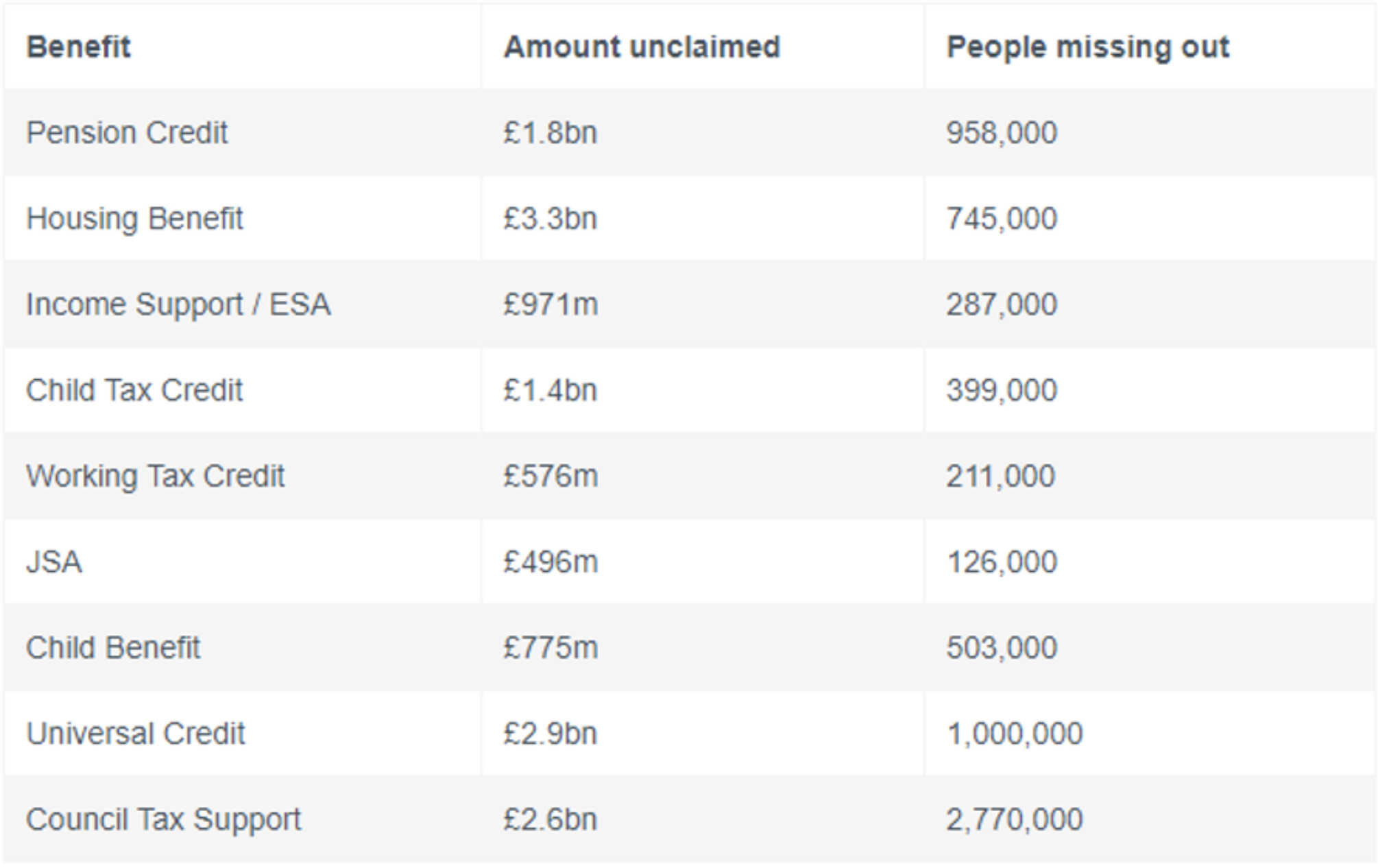Select the £2.9bn Universal Credit amount

(x=551, y=734)
